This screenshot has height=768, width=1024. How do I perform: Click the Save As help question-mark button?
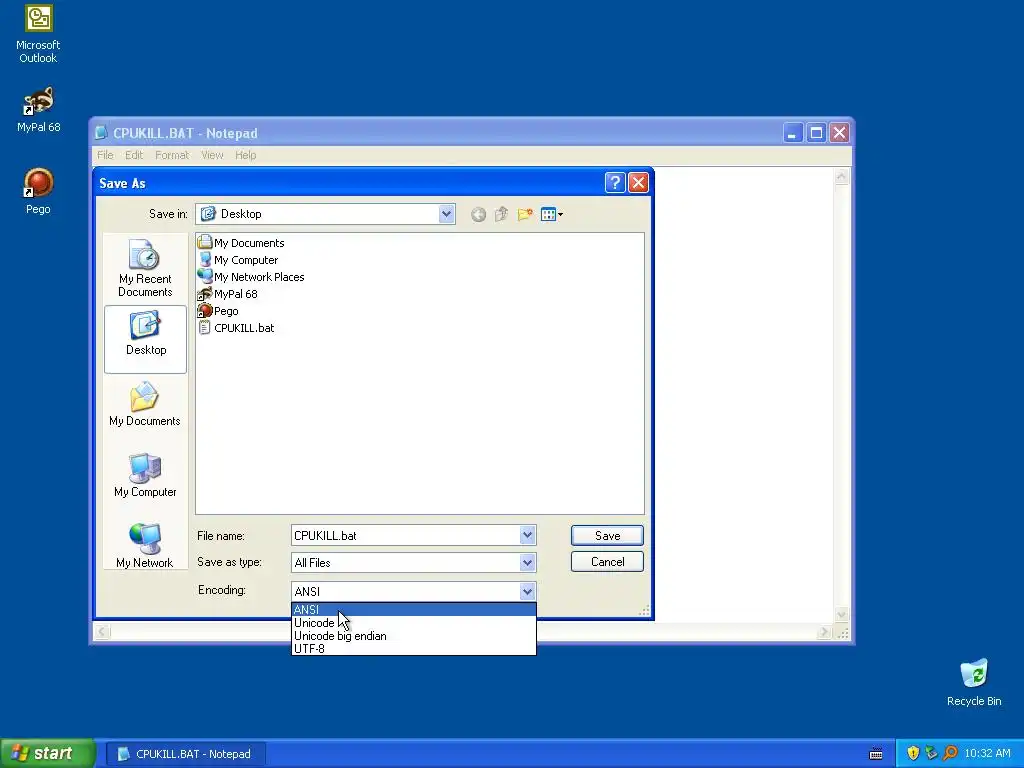point(615,183)
